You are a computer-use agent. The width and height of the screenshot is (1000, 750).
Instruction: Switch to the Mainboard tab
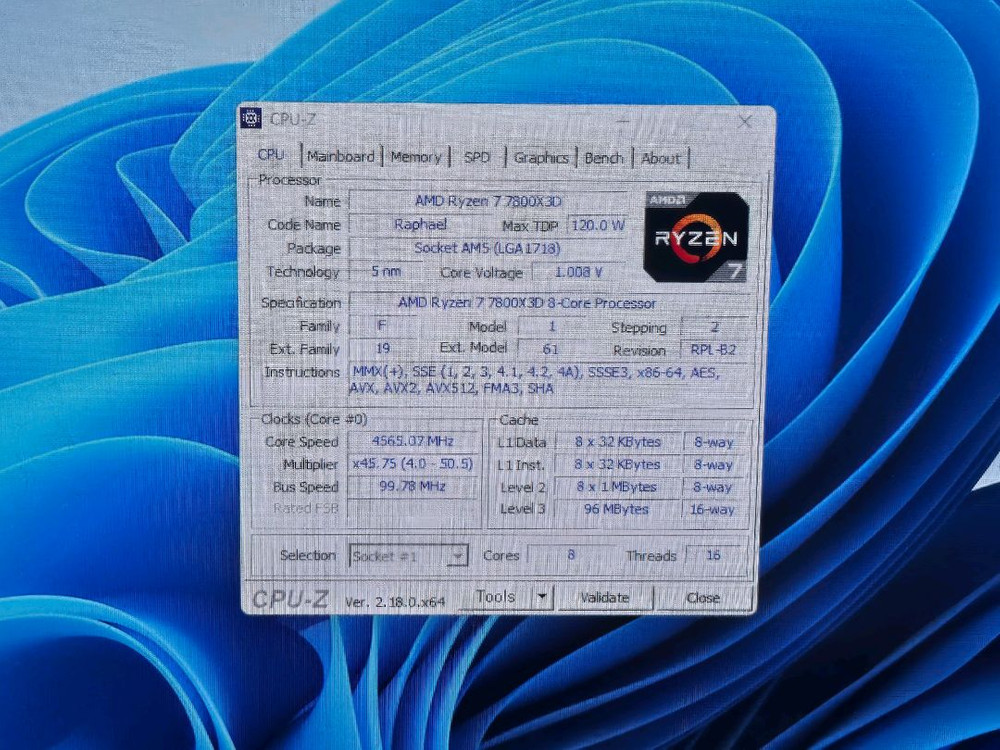(x=341, y=156)
